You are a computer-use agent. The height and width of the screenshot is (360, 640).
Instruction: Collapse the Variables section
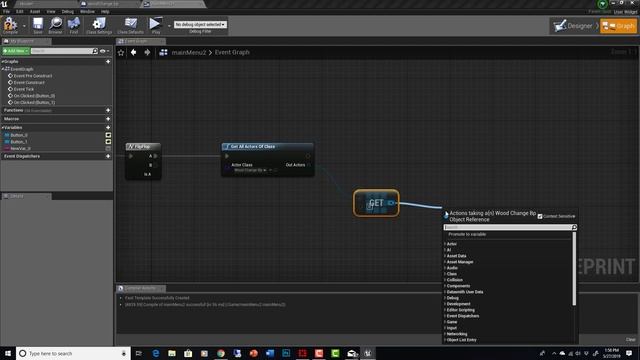point(2,127)
